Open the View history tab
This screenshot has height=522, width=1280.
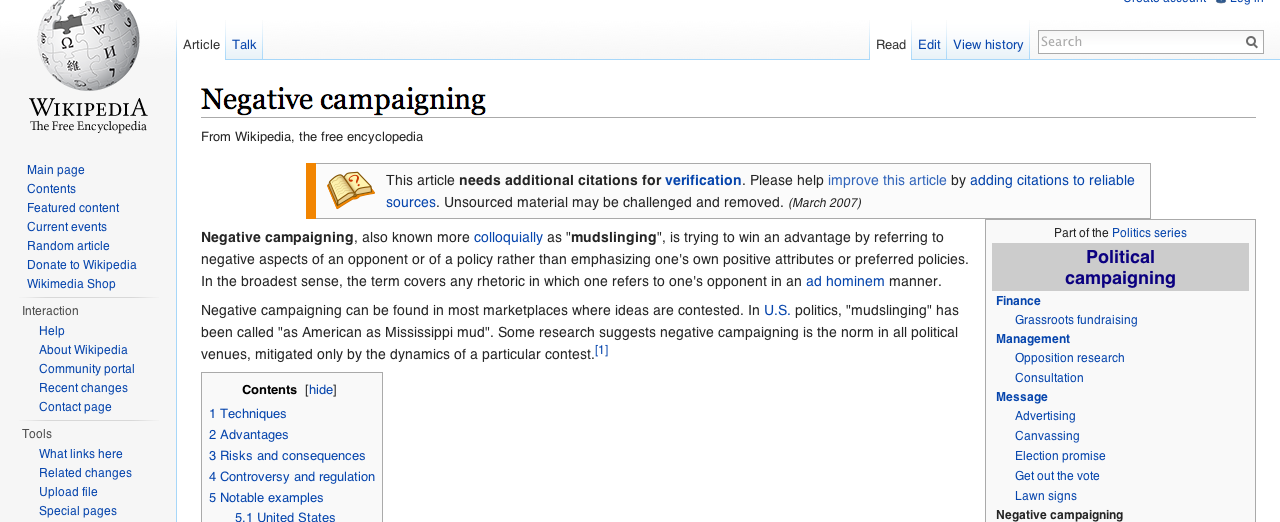point(988,45)
